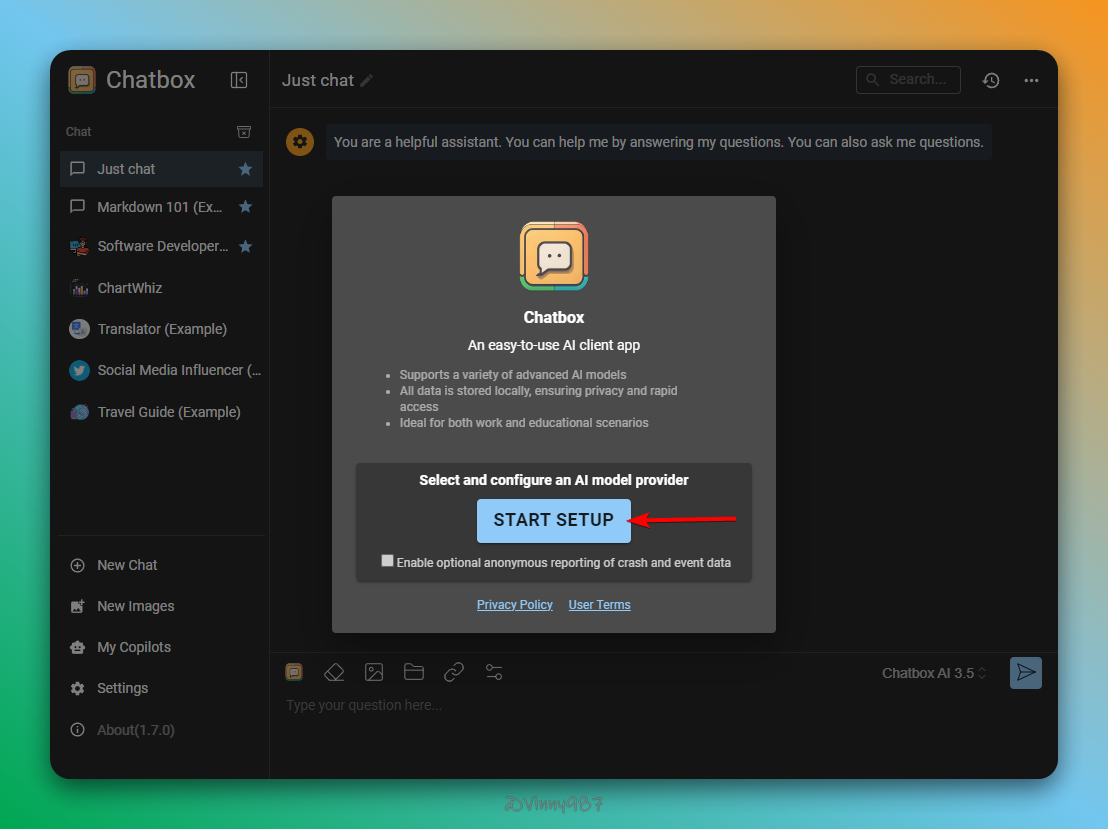Screen dimensions: 1108x829
Task: Select the ChartWhiz chat
Action: pos(130,288)
